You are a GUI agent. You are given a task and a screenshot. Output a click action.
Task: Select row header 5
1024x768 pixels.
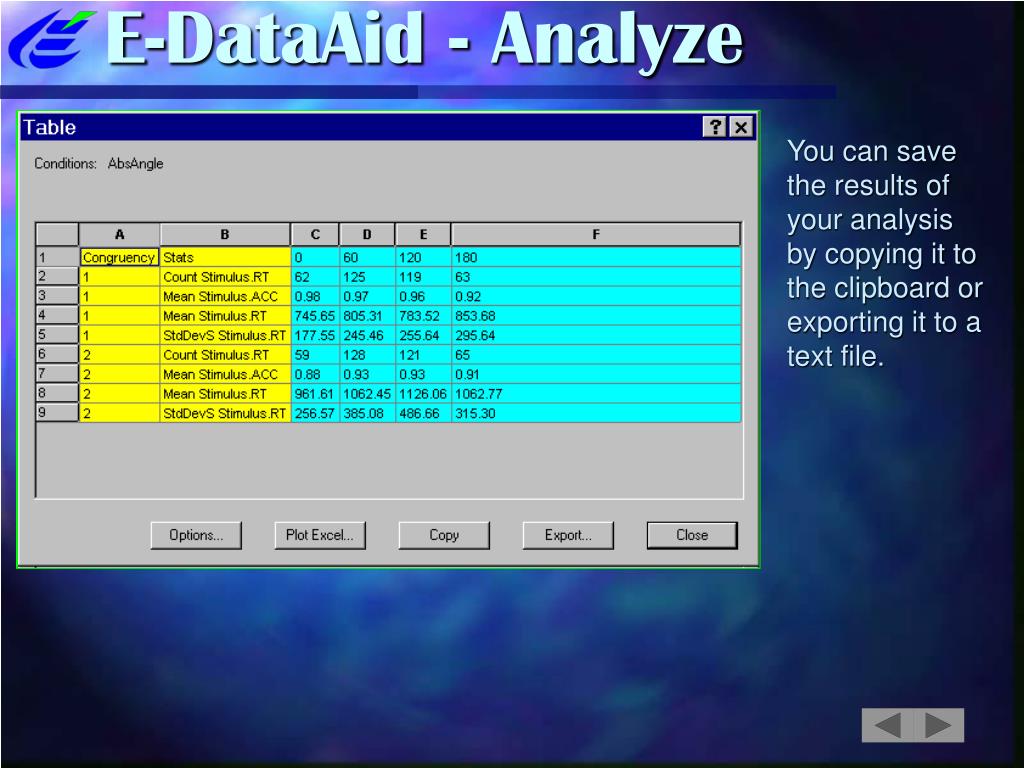click(x=57, y=335)
